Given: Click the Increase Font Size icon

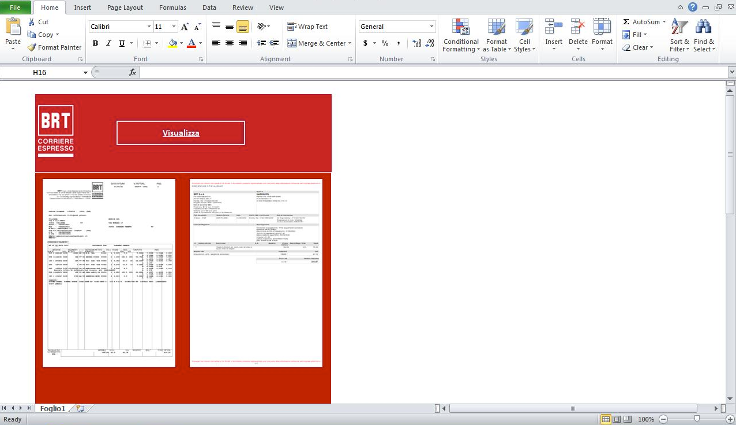Looking at the screenshot, I should tap(185, 27).
